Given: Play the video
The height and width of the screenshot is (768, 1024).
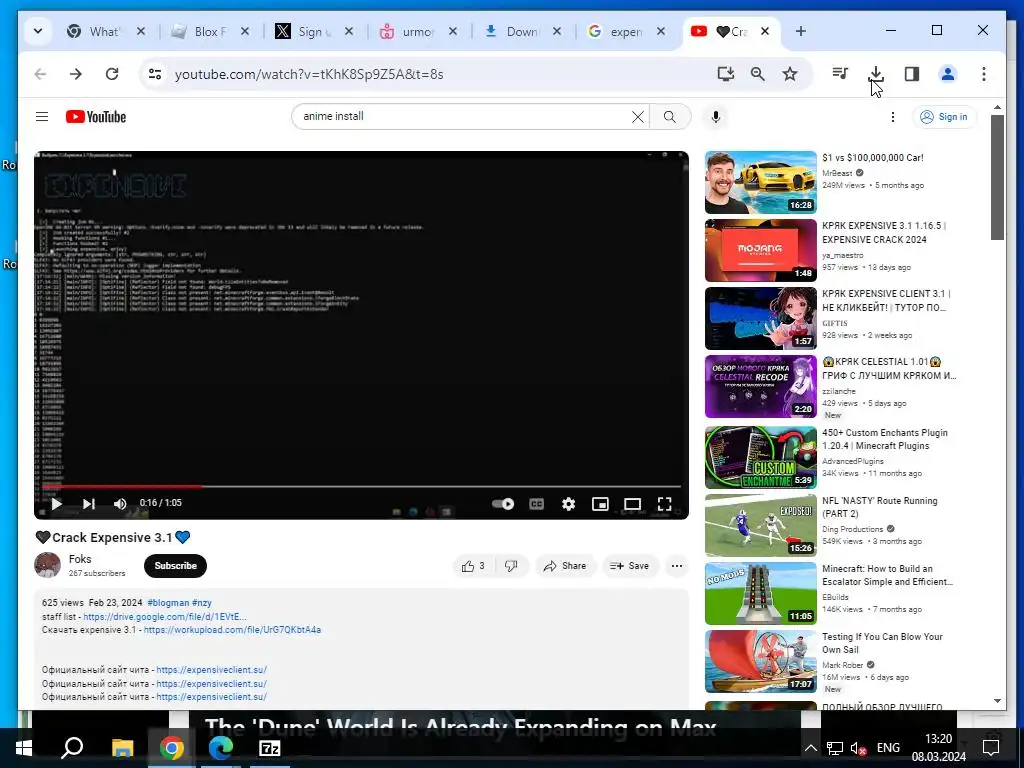Looking at the screenshot, I should click(x=56, y=504).
